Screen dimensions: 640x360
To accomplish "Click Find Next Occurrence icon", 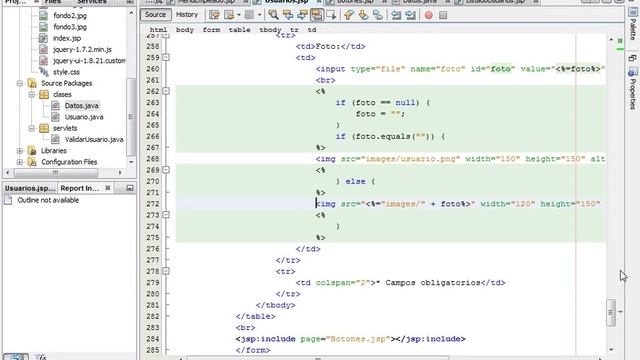I will 302,15.
